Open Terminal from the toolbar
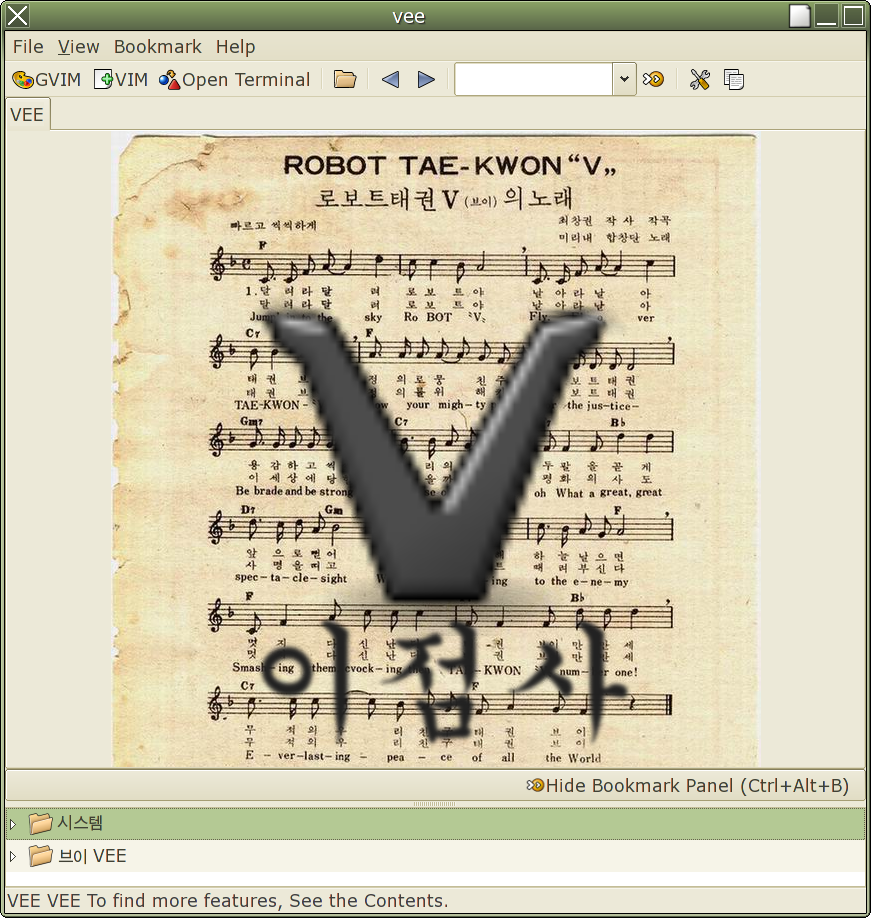 click(x=235, y=80)
